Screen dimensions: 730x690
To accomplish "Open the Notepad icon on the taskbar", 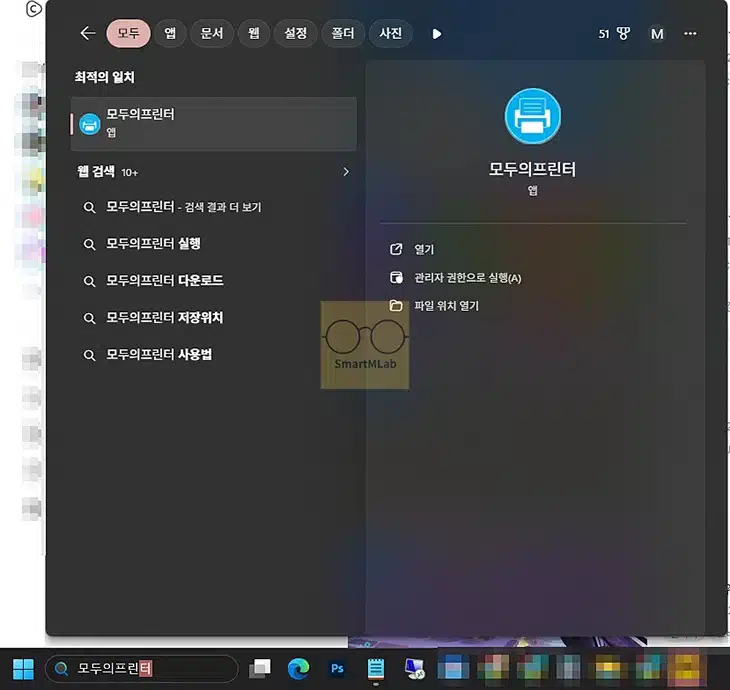I will (376, 669).
